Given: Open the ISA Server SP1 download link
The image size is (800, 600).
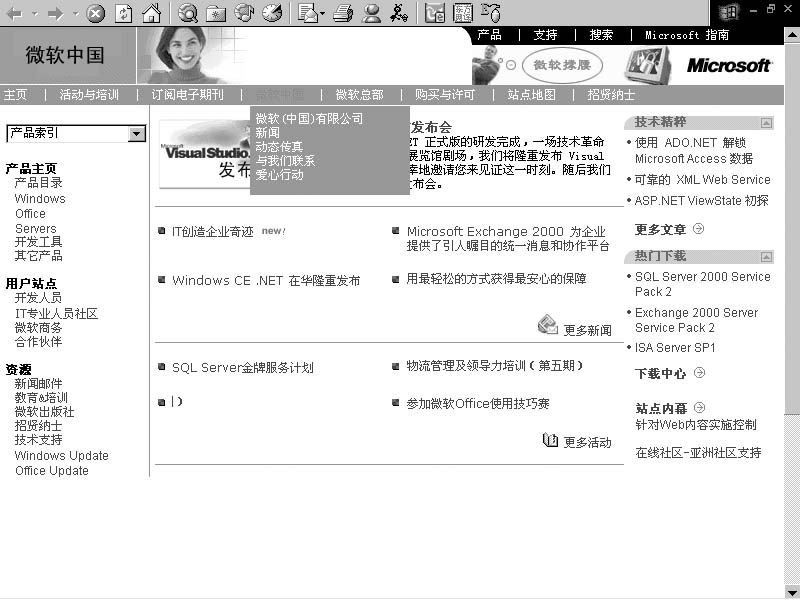Looking at the screenshot, I should coord(675,348).
